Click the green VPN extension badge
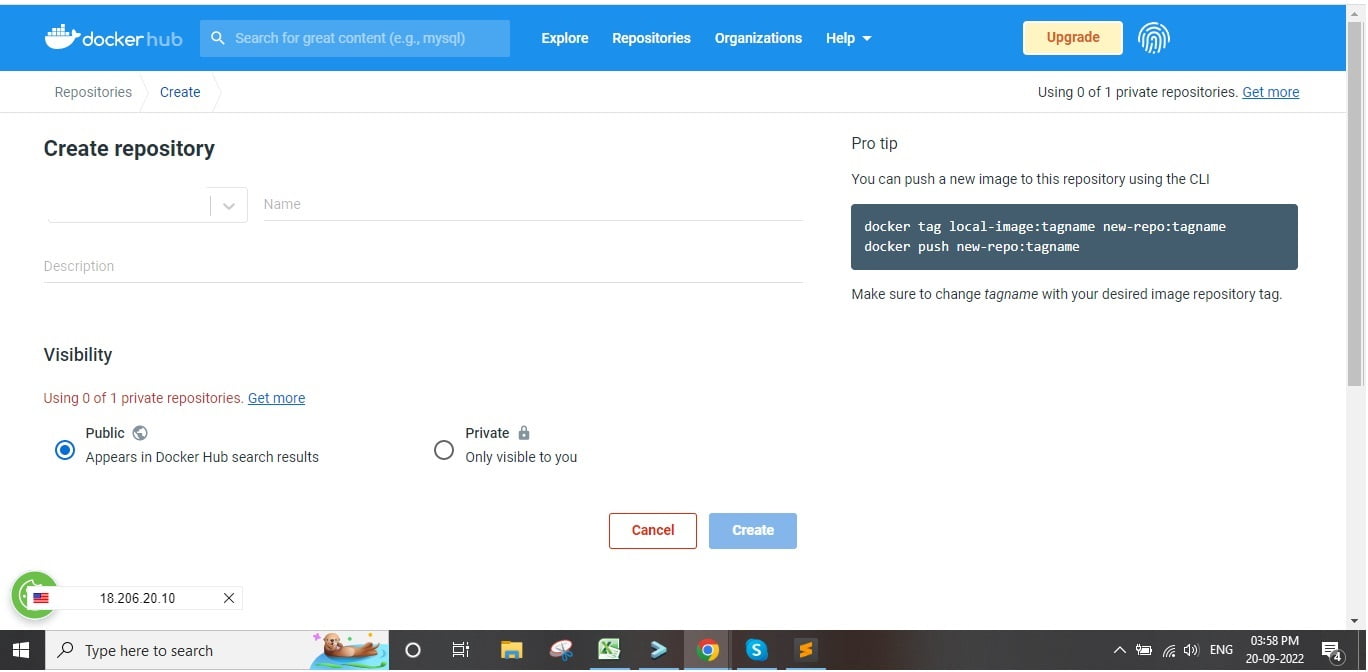This screenshot has width=1368, height=672. [34, 596]
